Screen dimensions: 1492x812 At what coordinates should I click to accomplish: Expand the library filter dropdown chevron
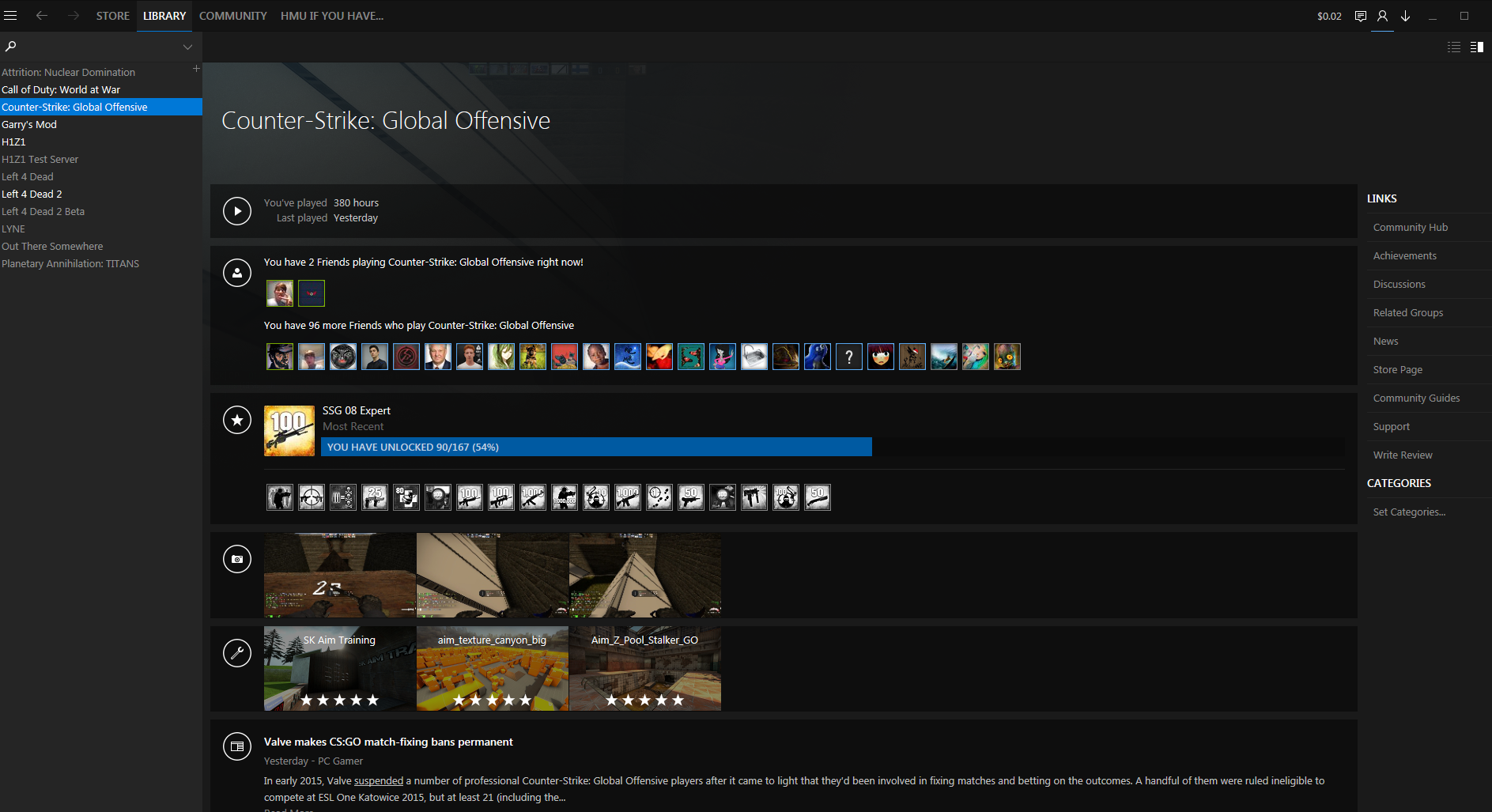[187, 47]
